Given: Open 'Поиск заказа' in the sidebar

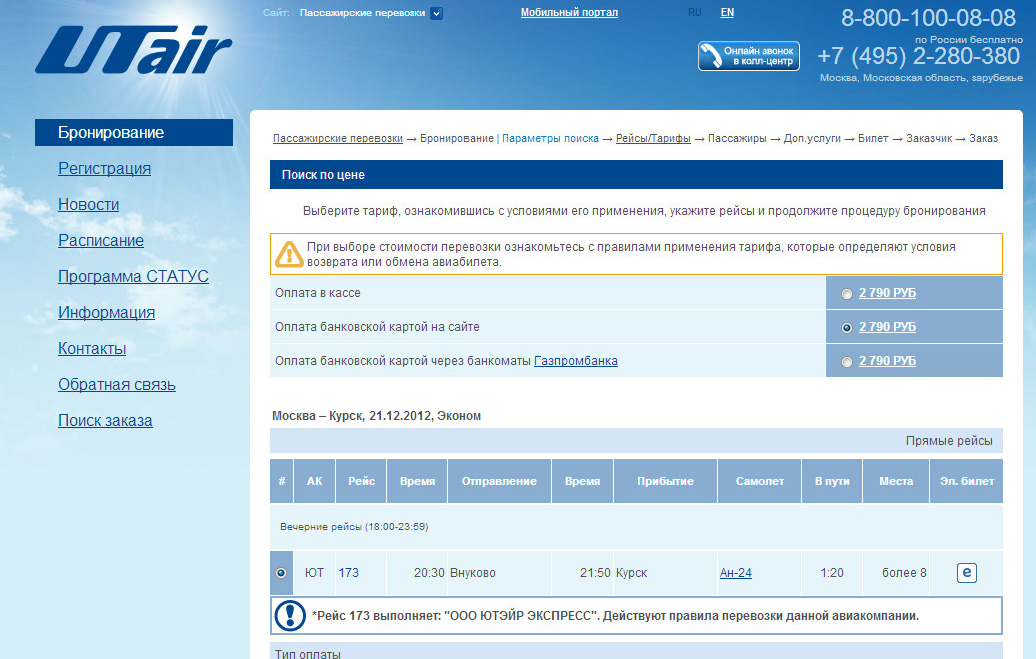Looking at the screenshot, I should point(105,420).
